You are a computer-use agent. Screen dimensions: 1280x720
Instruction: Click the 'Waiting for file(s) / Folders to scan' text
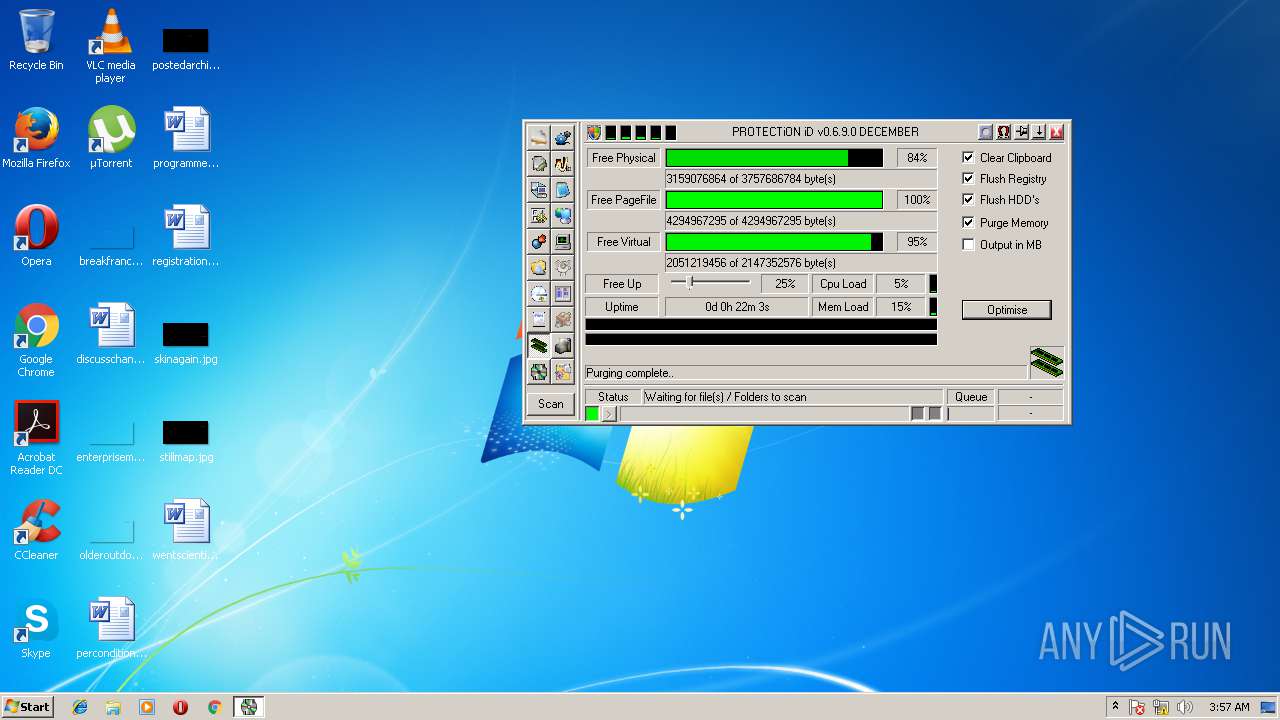pos(725,397)
